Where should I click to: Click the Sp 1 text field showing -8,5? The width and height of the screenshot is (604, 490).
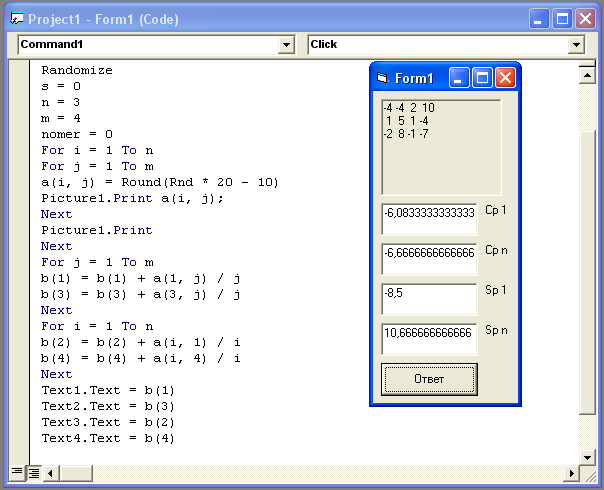point(429,299)
